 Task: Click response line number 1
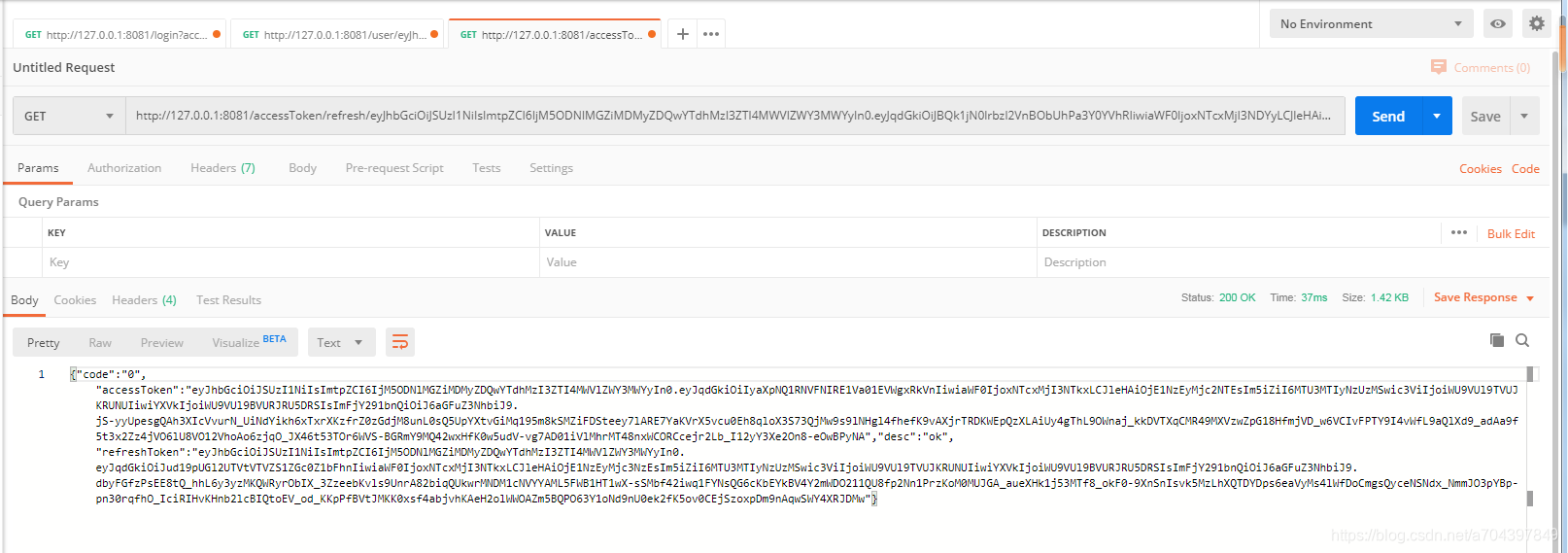point(41,374)
